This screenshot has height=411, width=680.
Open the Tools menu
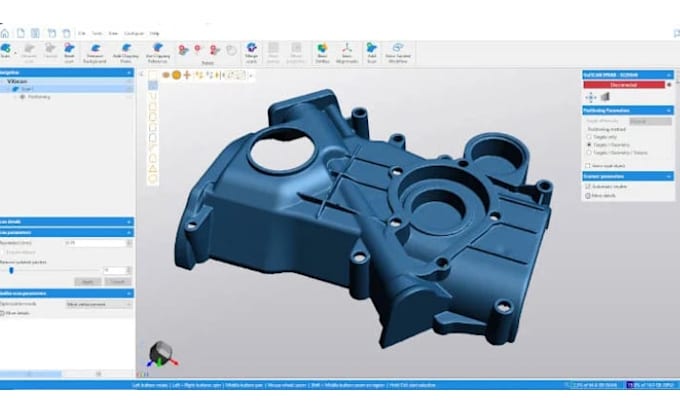point(97,33)
